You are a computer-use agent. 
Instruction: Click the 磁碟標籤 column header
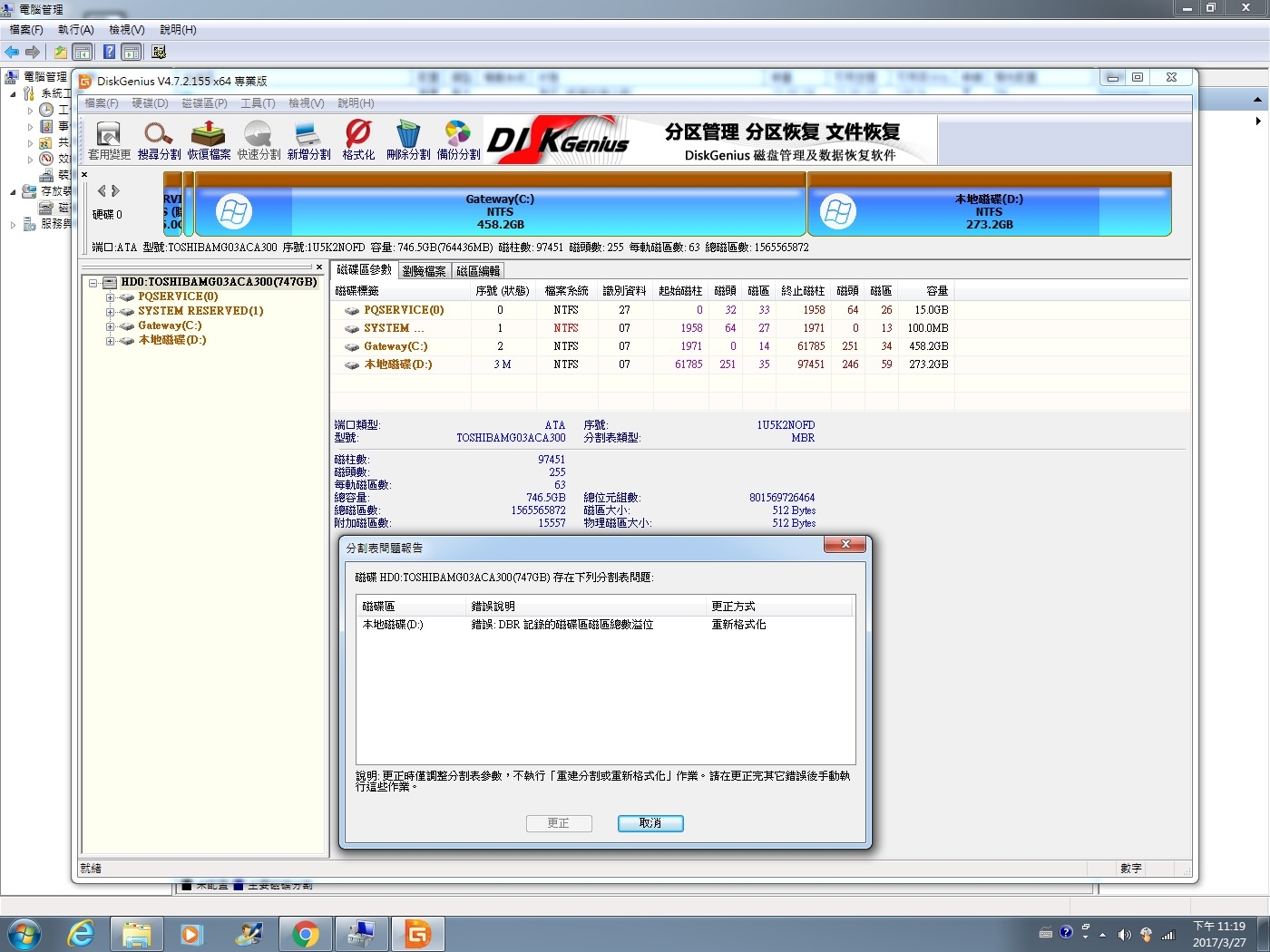pyautogui.click(x=401, y=291)
